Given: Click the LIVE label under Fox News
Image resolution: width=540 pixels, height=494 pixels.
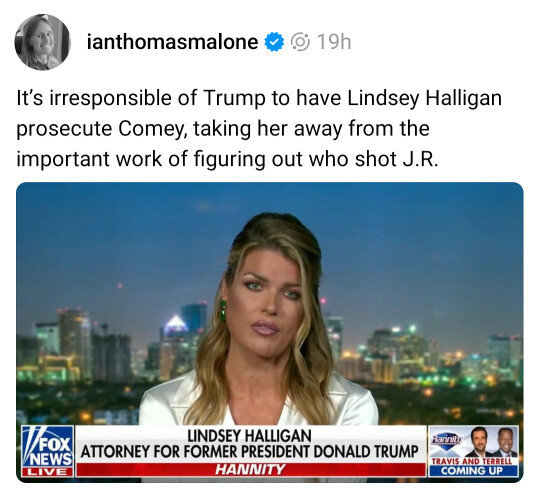Looking at the screenshot, I should click(48, 472).
